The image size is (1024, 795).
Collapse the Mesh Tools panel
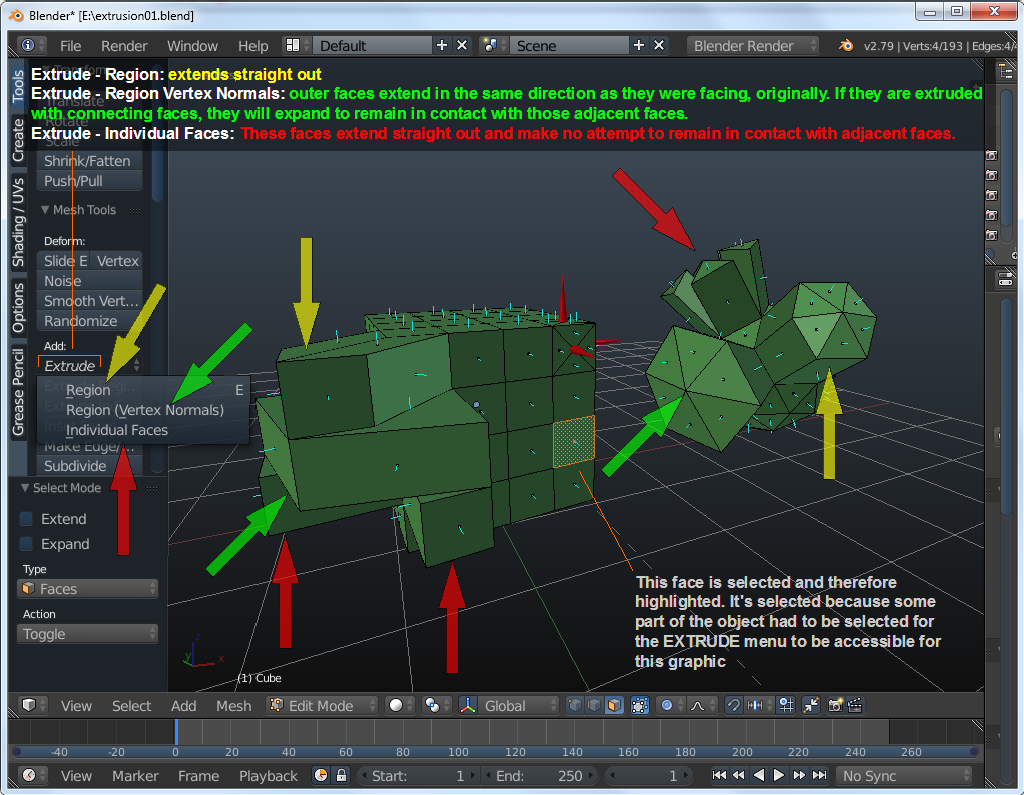click(45, 210)
